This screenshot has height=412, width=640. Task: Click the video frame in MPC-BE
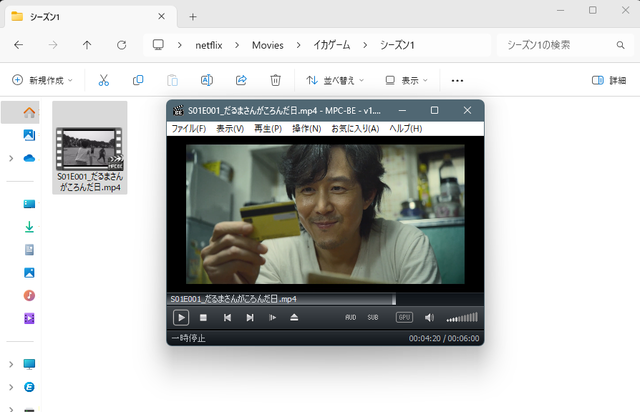tap(325, 214)
